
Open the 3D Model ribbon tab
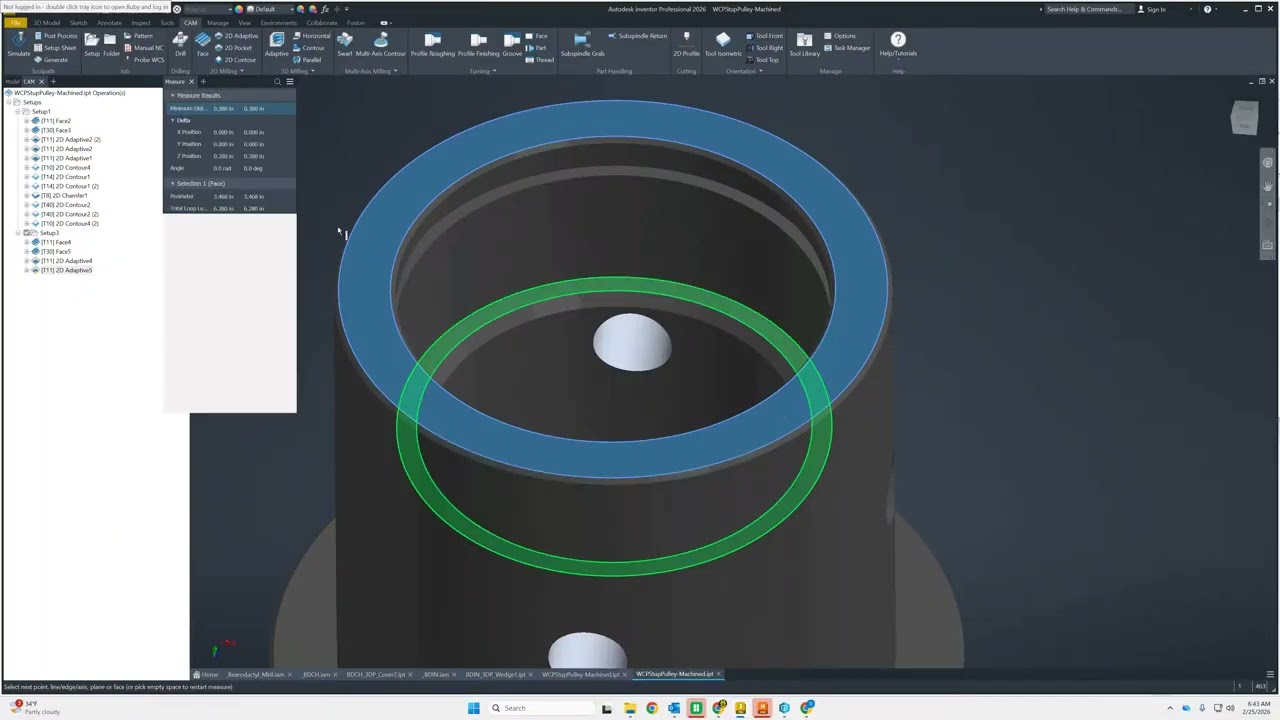point(47,23)
